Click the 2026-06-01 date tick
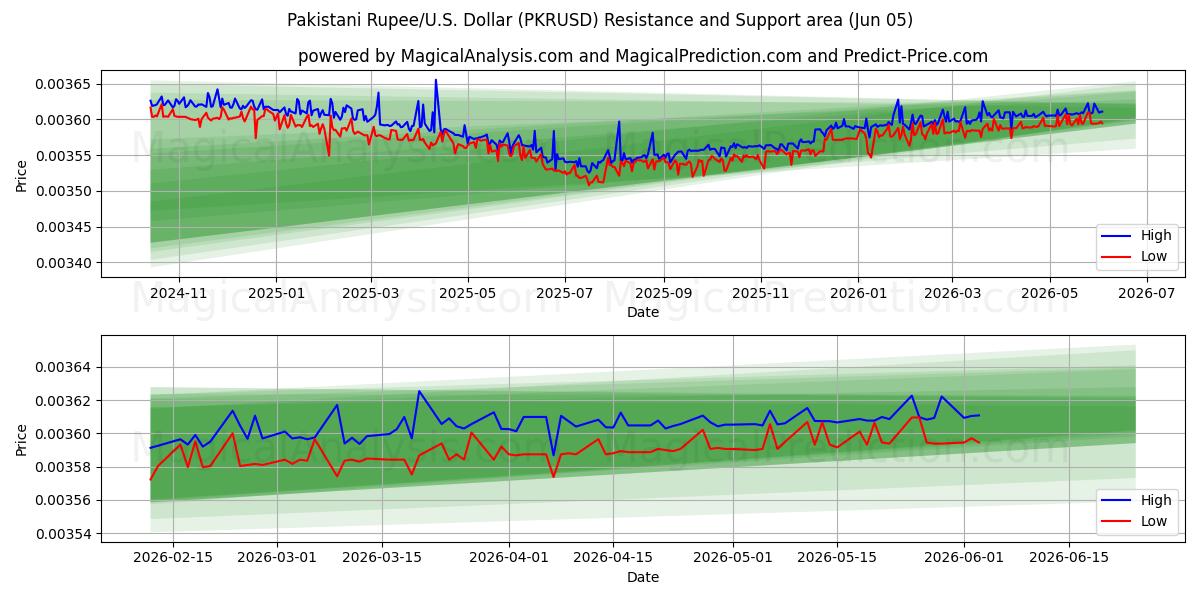The width and height of the screenshot is (1200, 600). [965, 558]
